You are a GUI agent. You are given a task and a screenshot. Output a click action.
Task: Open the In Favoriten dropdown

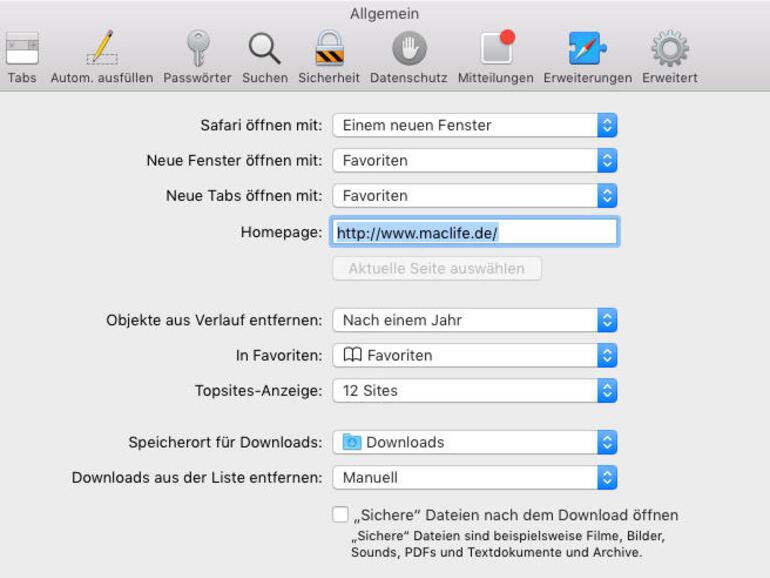[x=474, y=356]
